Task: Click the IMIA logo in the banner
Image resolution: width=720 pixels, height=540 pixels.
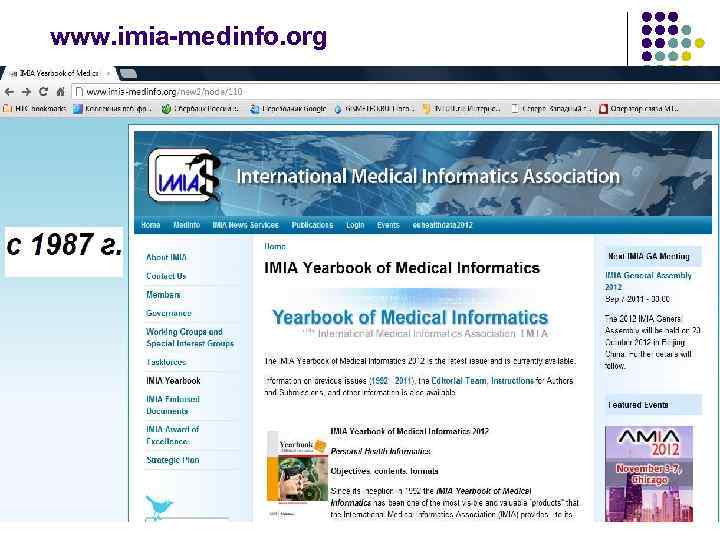Action: pyautogui.click(x=185, y=176)
